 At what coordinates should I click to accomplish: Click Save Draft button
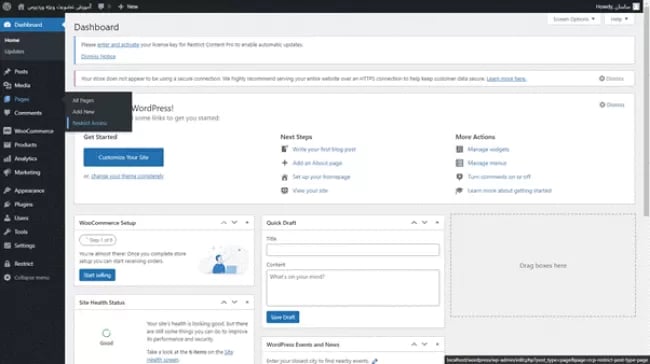[x=283, y=317]
